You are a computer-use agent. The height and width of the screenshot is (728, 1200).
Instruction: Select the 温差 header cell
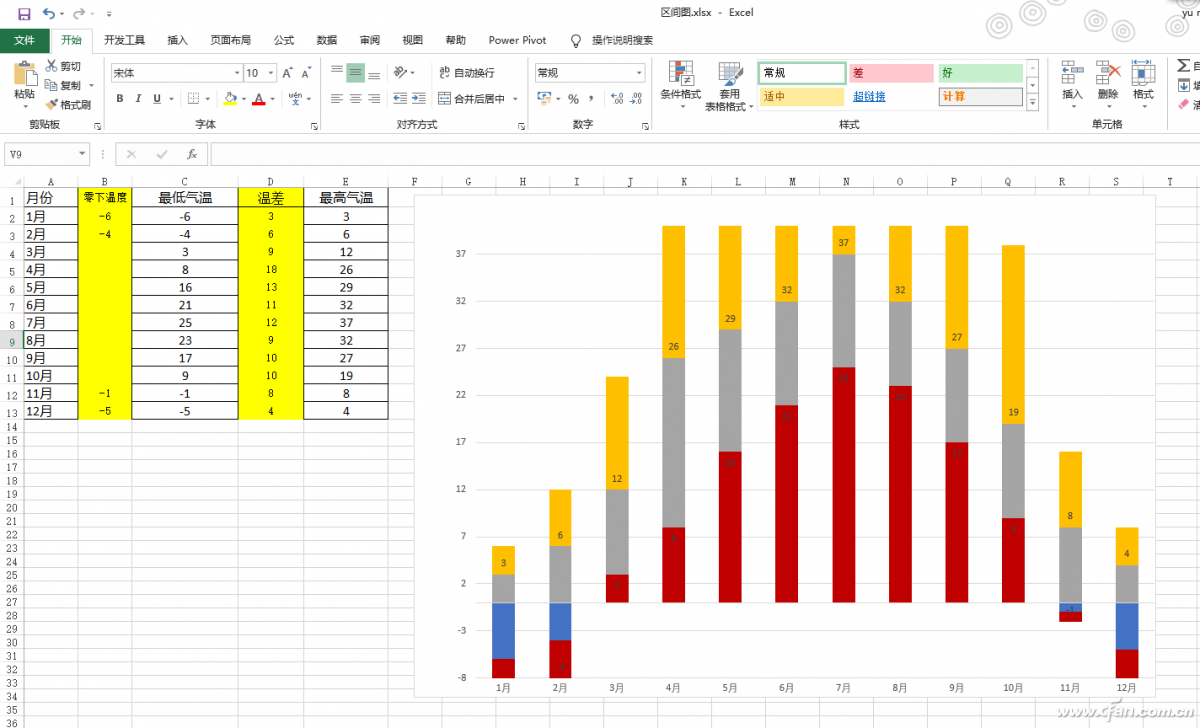271,198
